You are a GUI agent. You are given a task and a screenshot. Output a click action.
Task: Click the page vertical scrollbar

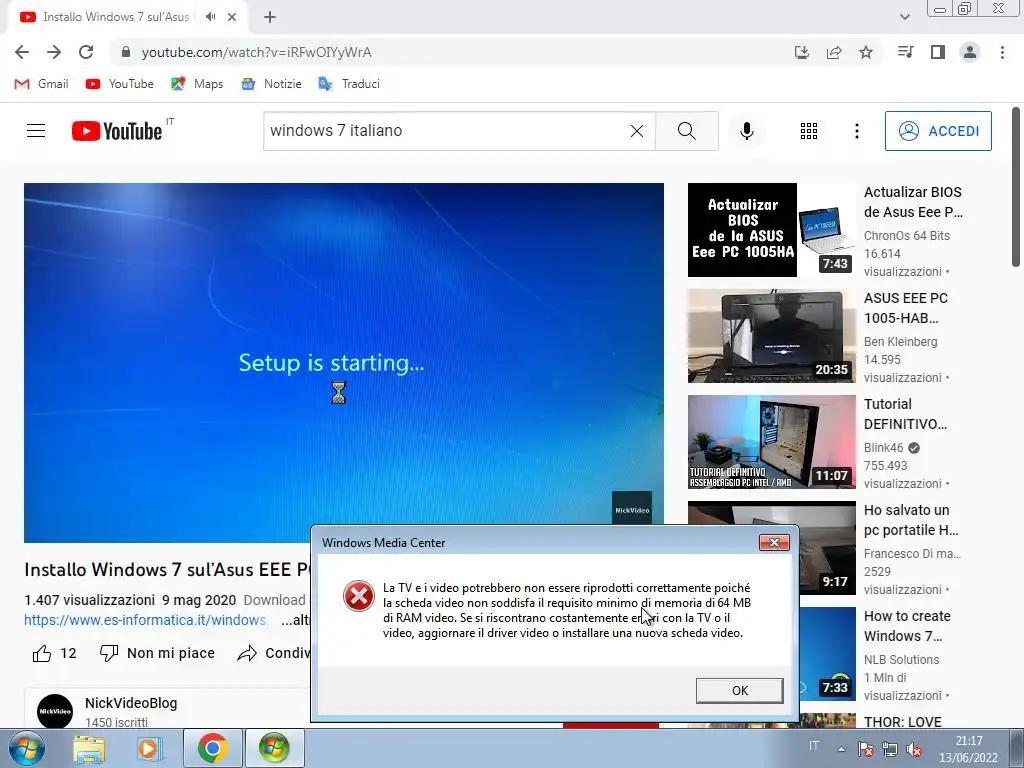click(x=1016, y=187)
